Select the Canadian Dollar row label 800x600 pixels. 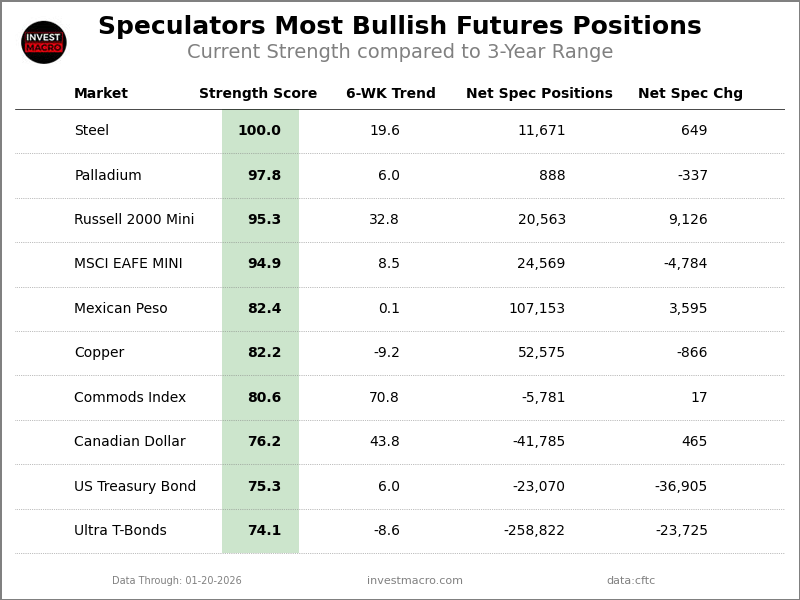(x=130, y=442)
